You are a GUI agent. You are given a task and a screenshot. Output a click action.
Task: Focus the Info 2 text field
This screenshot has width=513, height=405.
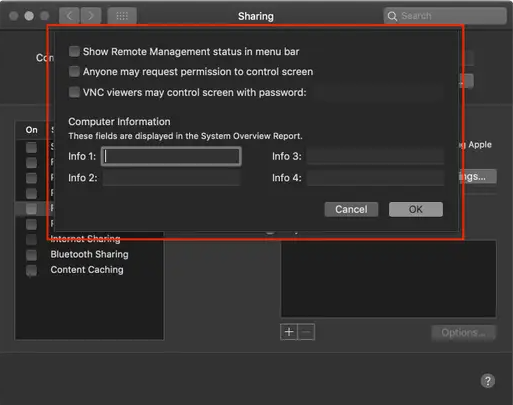171,178
